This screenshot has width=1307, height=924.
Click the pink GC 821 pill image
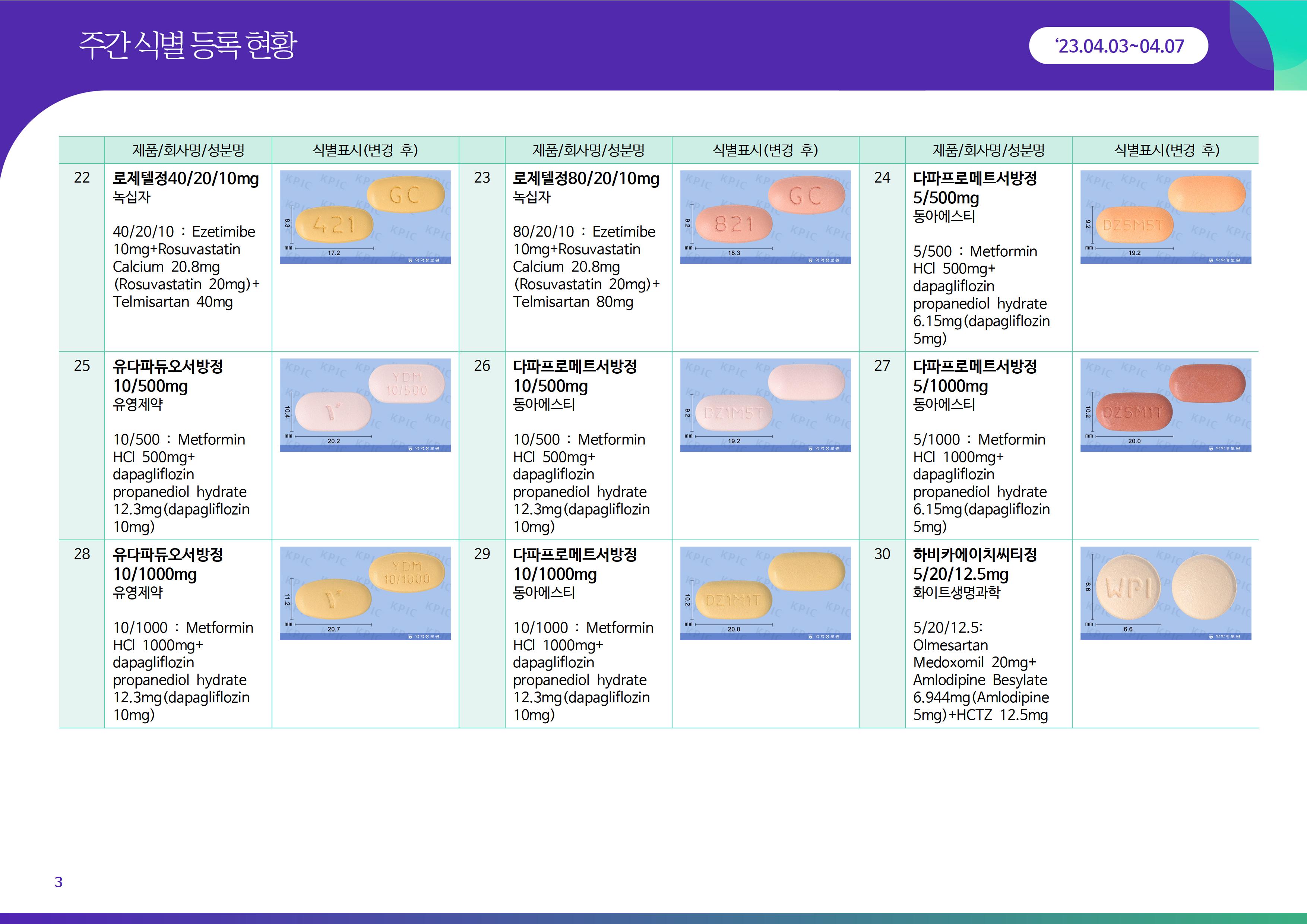(x=765, y=217)
